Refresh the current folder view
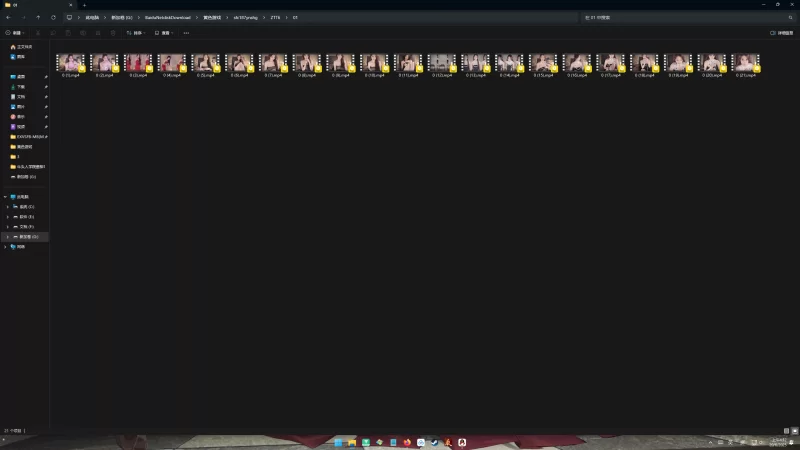 tap(53, 17)
